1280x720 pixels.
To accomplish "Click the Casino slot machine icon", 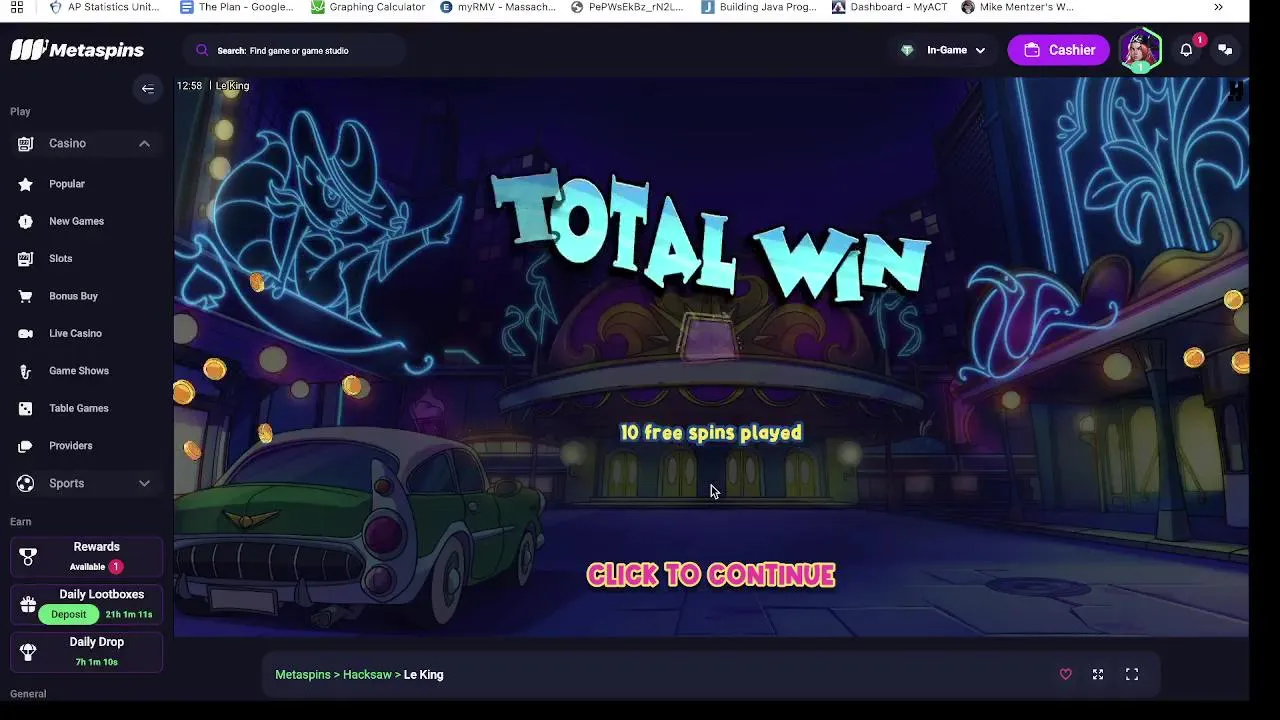I will coord(26,144).
